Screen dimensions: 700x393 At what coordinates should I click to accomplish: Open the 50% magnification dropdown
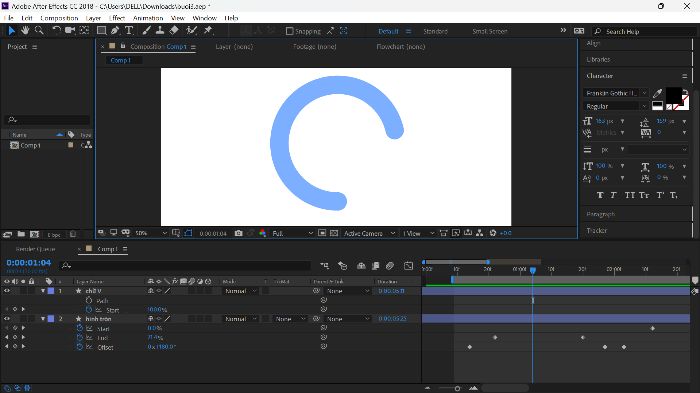click(151, 233)
